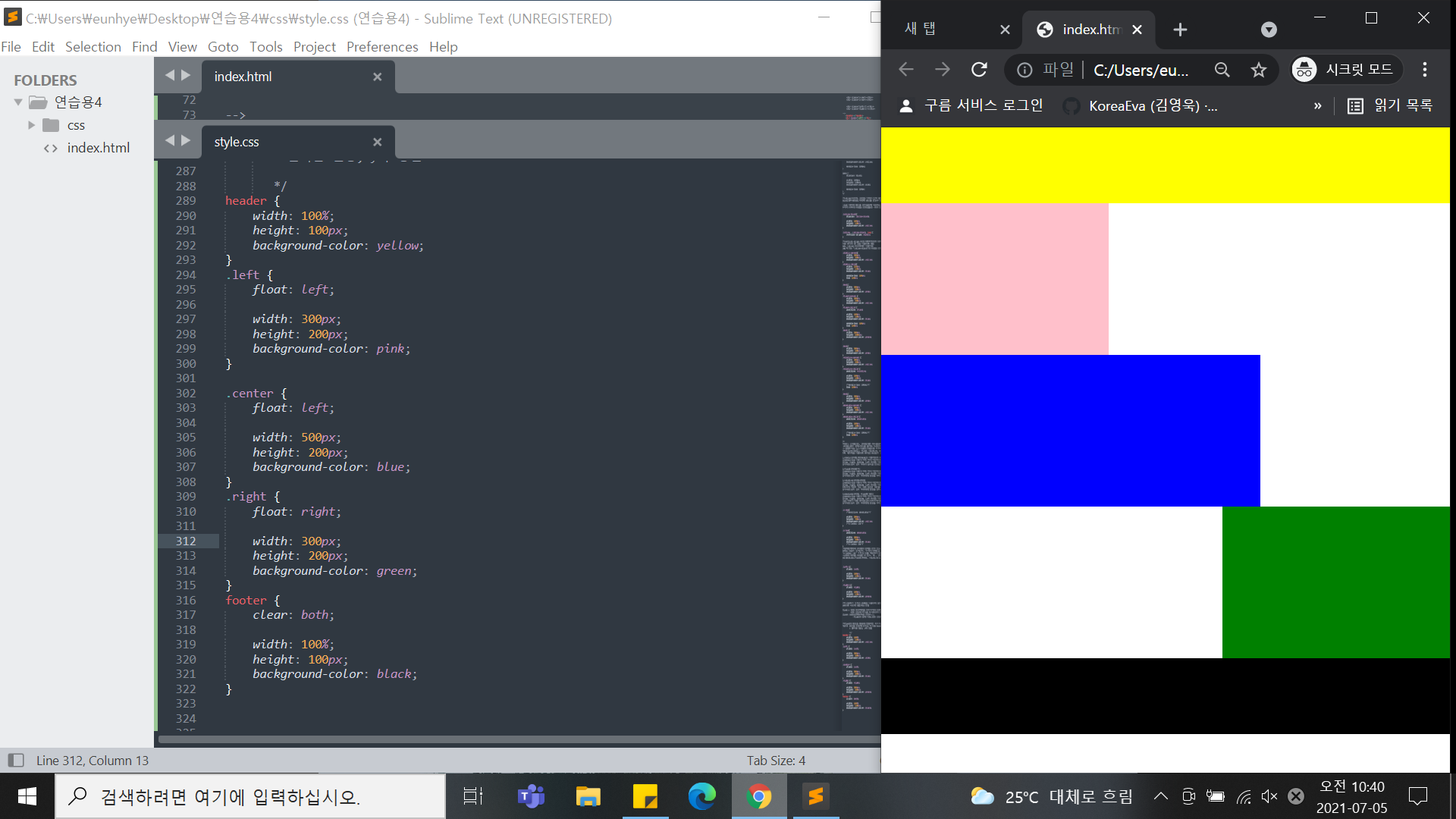
Task: Open Chrome zoom magnifier icon
Action: coord(1222,70)
